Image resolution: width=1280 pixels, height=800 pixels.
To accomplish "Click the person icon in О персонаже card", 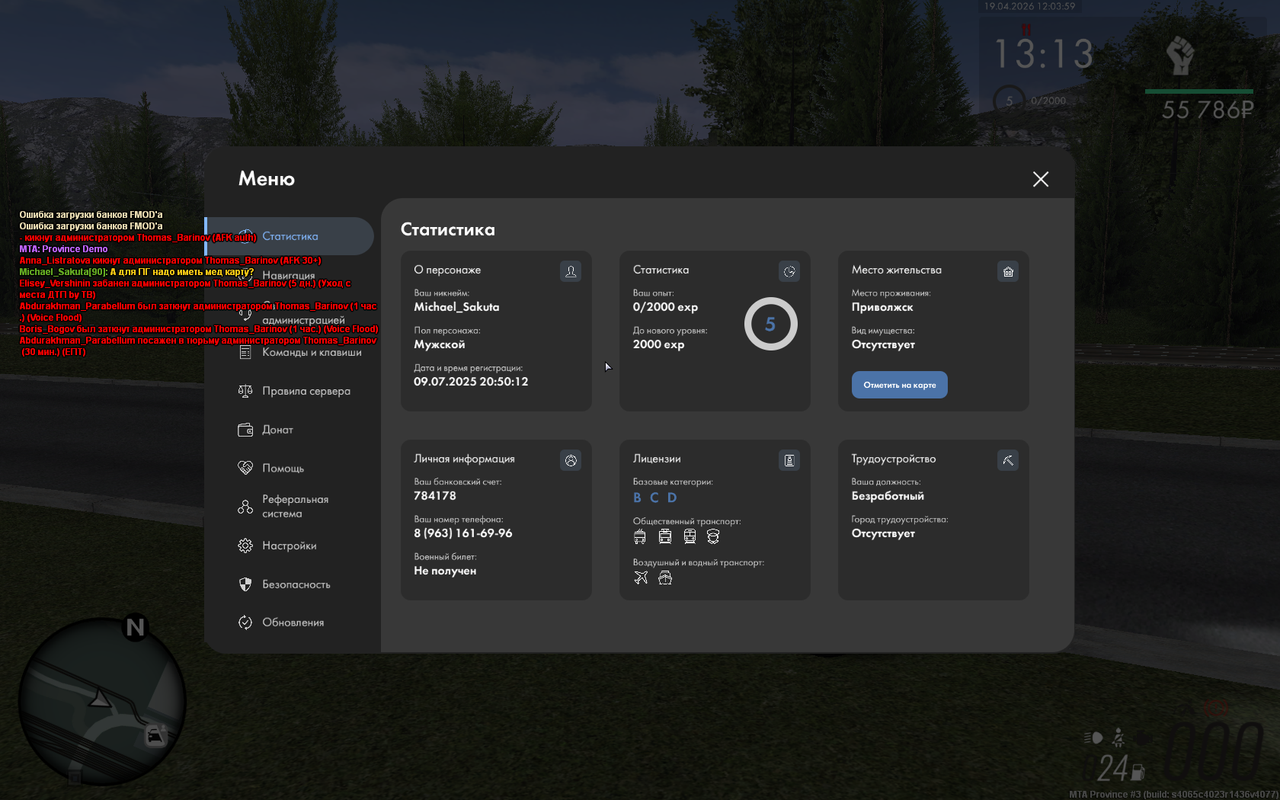I will pos(570,271).
